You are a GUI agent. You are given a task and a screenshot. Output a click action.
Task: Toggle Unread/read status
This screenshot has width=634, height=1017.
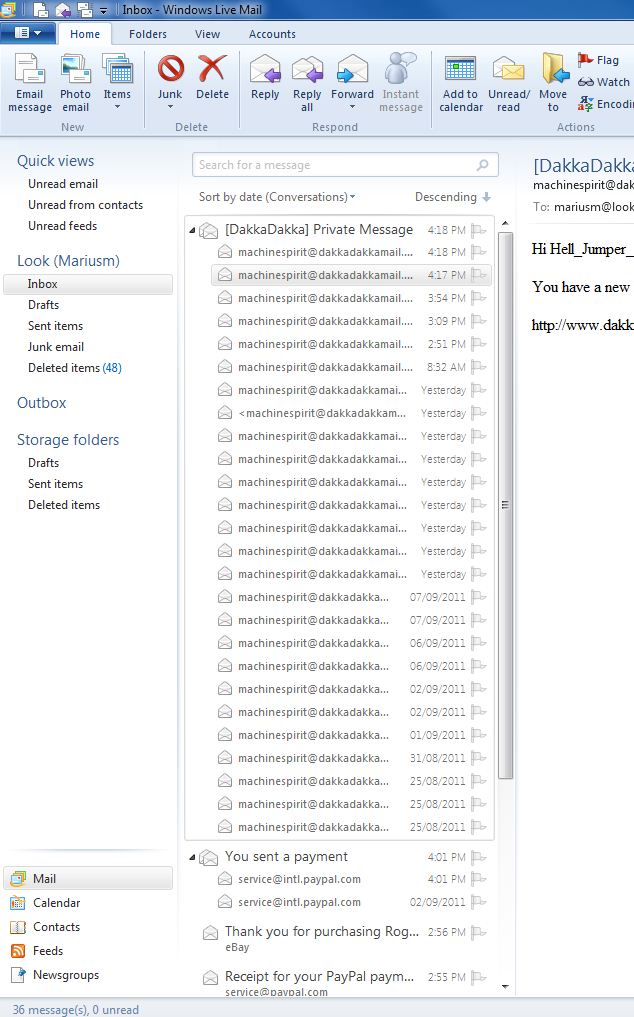(x=509, y=83)
